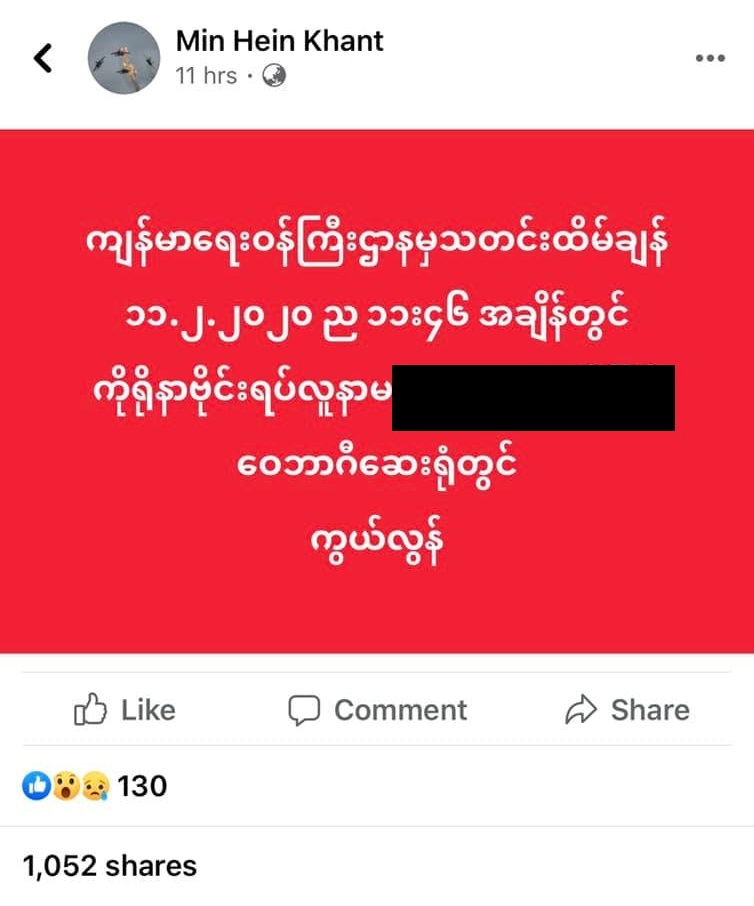Open the red background post image

[x=377, y=392]
